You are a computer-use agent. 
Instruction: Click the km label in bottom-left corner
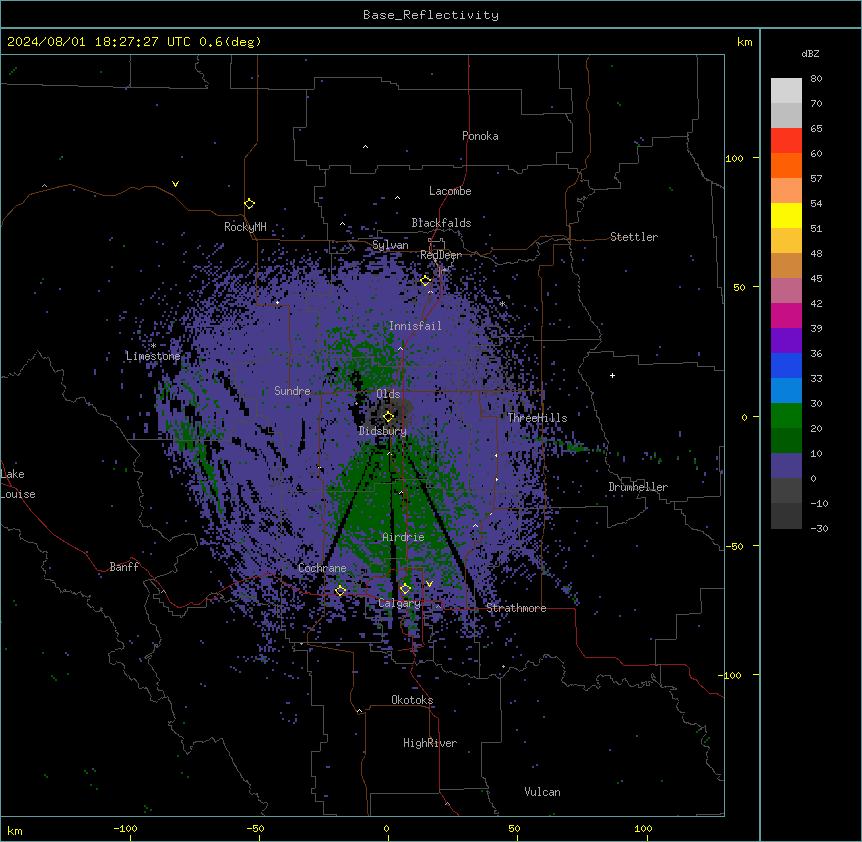15,831
